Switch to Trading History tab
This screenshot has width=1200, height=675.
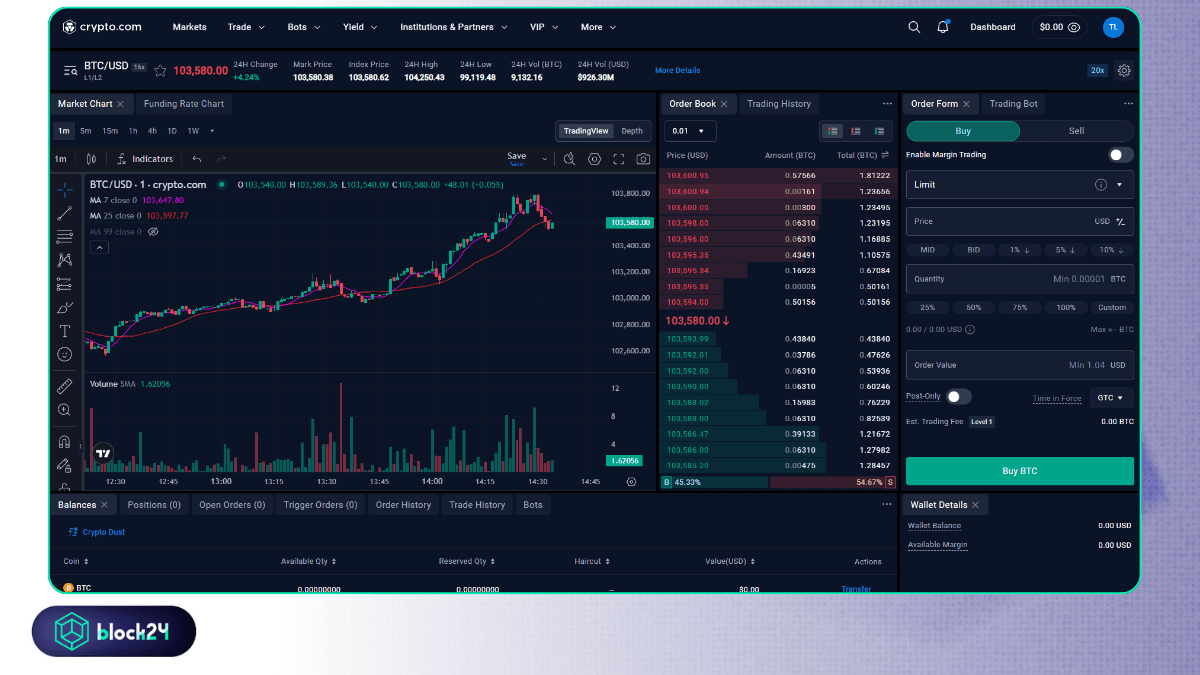click(x=779, y=104)
